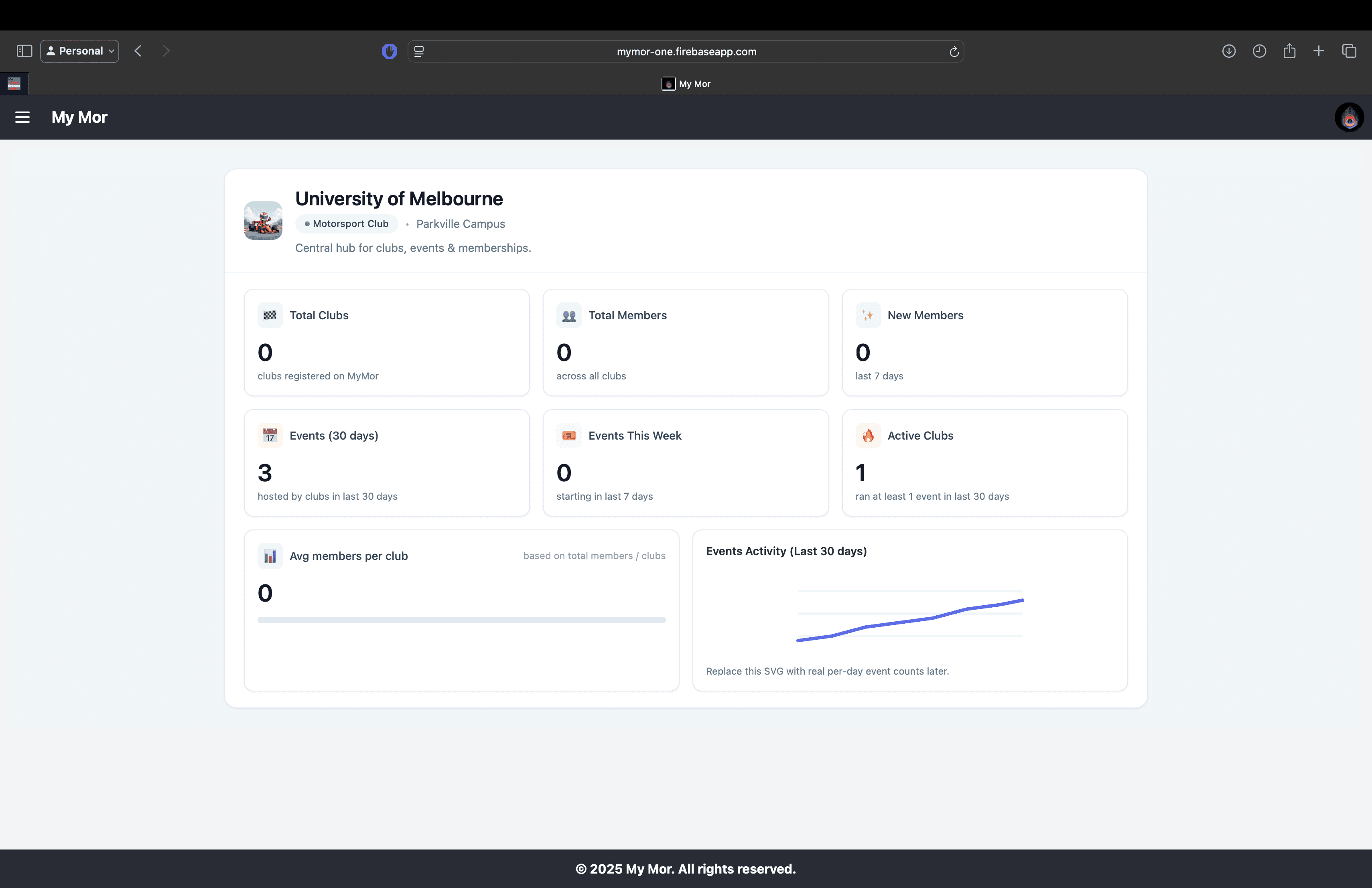Toggle the Safari sidebar panel
Viewport: 1372px width, 888px height.
24,51
